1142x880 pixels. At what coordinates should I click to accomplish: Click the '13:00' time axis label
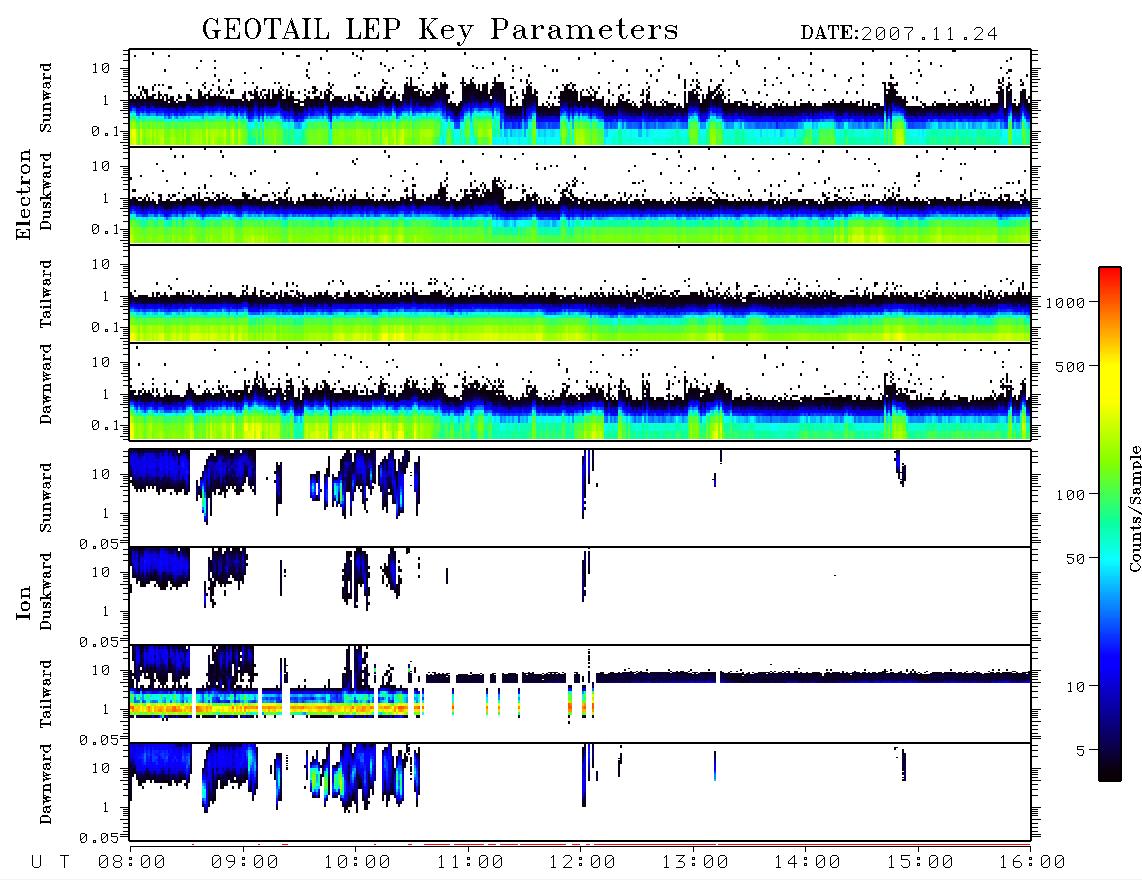tap(695, 862)
